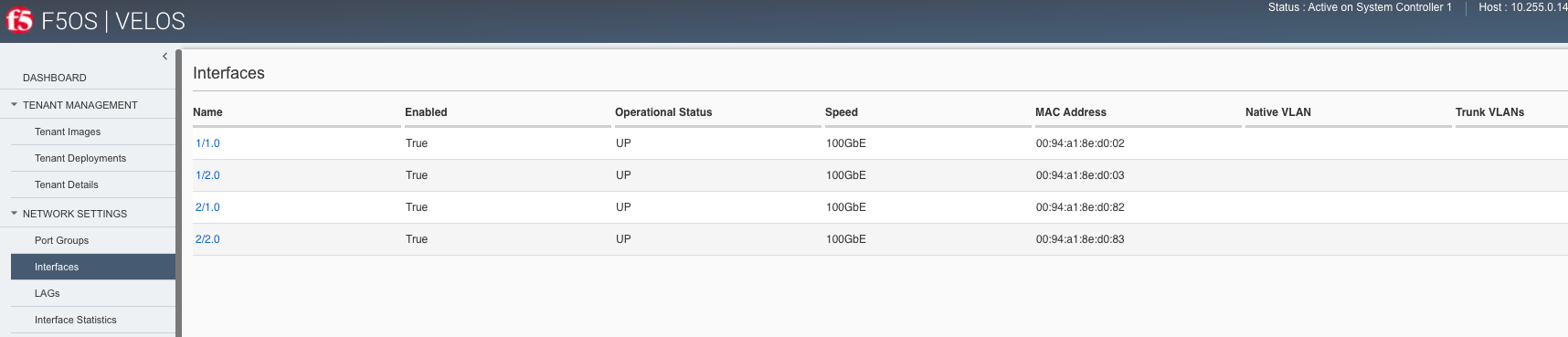Click the sidebar vertical scrollbar
The height and width of the screenshot is (337, 1568).
click(179, 192)
